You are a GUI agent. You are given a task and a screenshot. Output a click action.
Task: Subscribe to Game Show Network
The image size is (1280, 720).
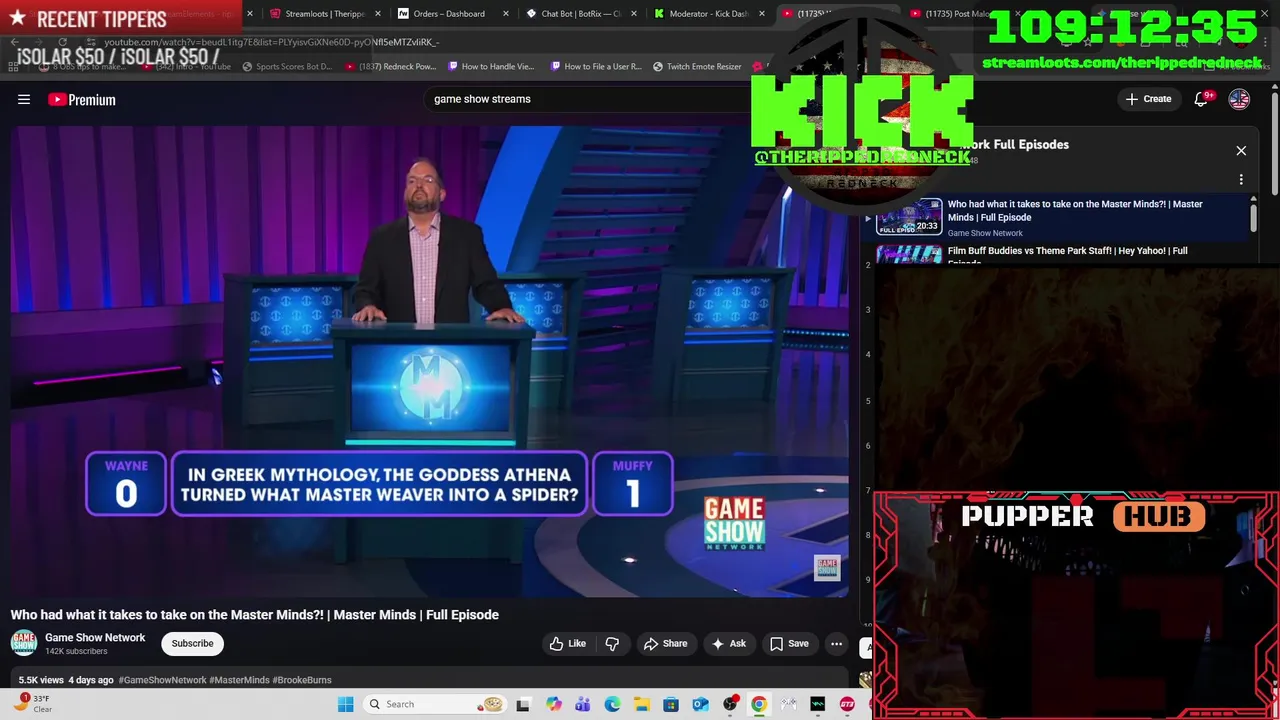(x=192, y=644)
